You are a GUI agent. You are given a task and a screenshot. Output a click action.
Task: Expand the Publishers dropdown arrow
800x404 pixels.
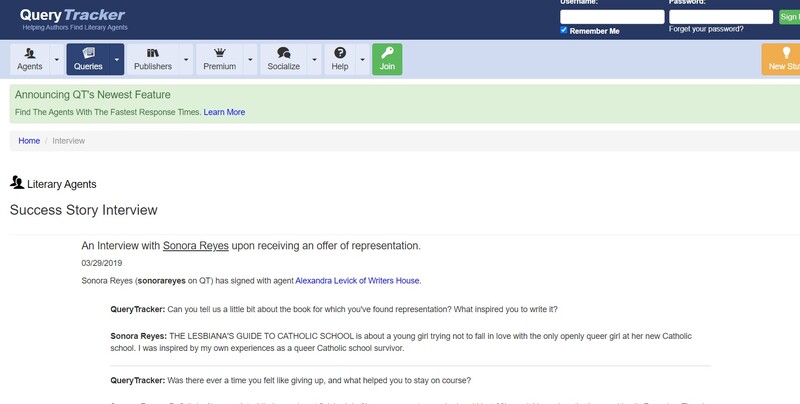[x=186, y=59]
